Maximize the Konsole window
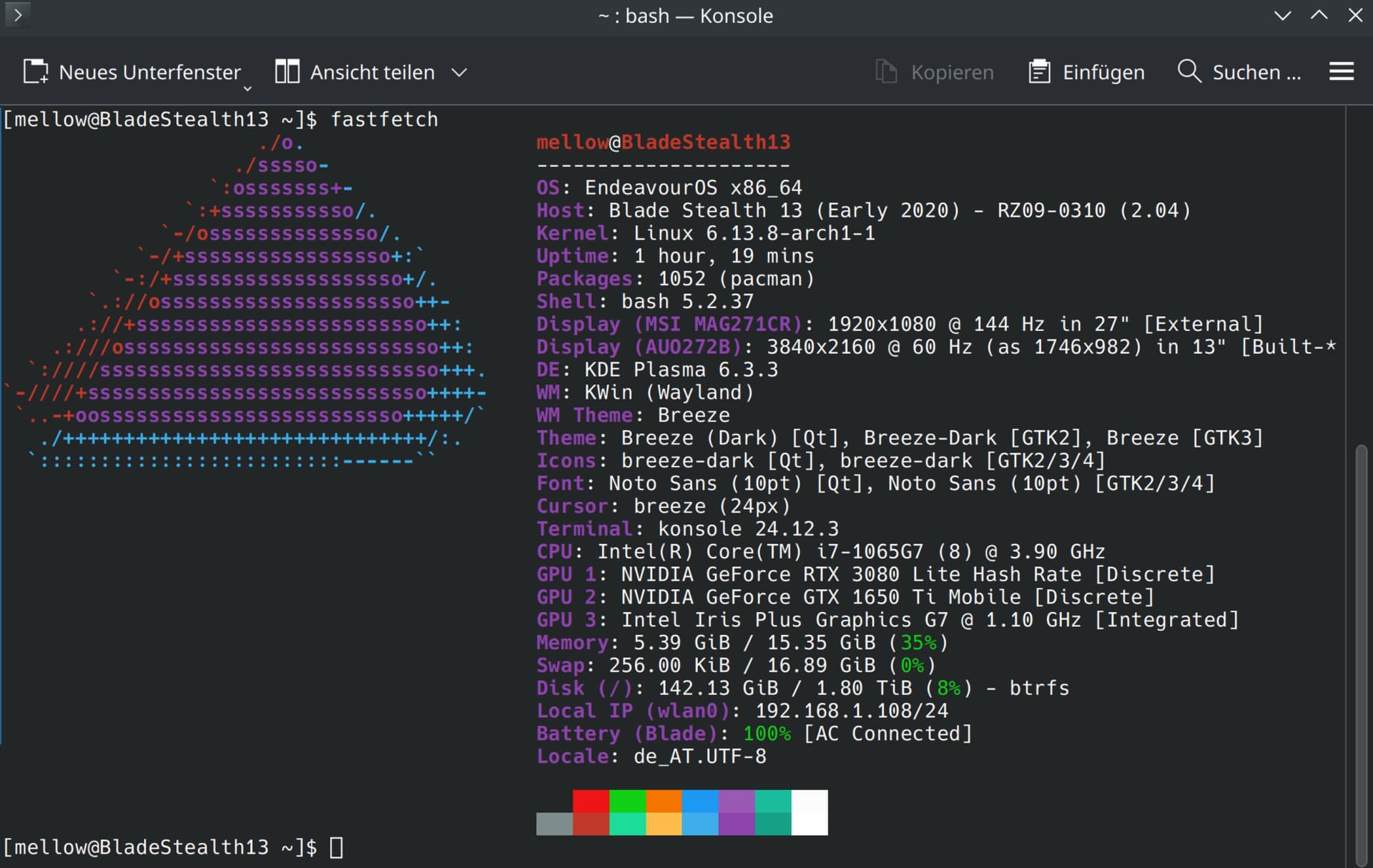This screenshot has width=1373, height=868. click(1319, 15)
